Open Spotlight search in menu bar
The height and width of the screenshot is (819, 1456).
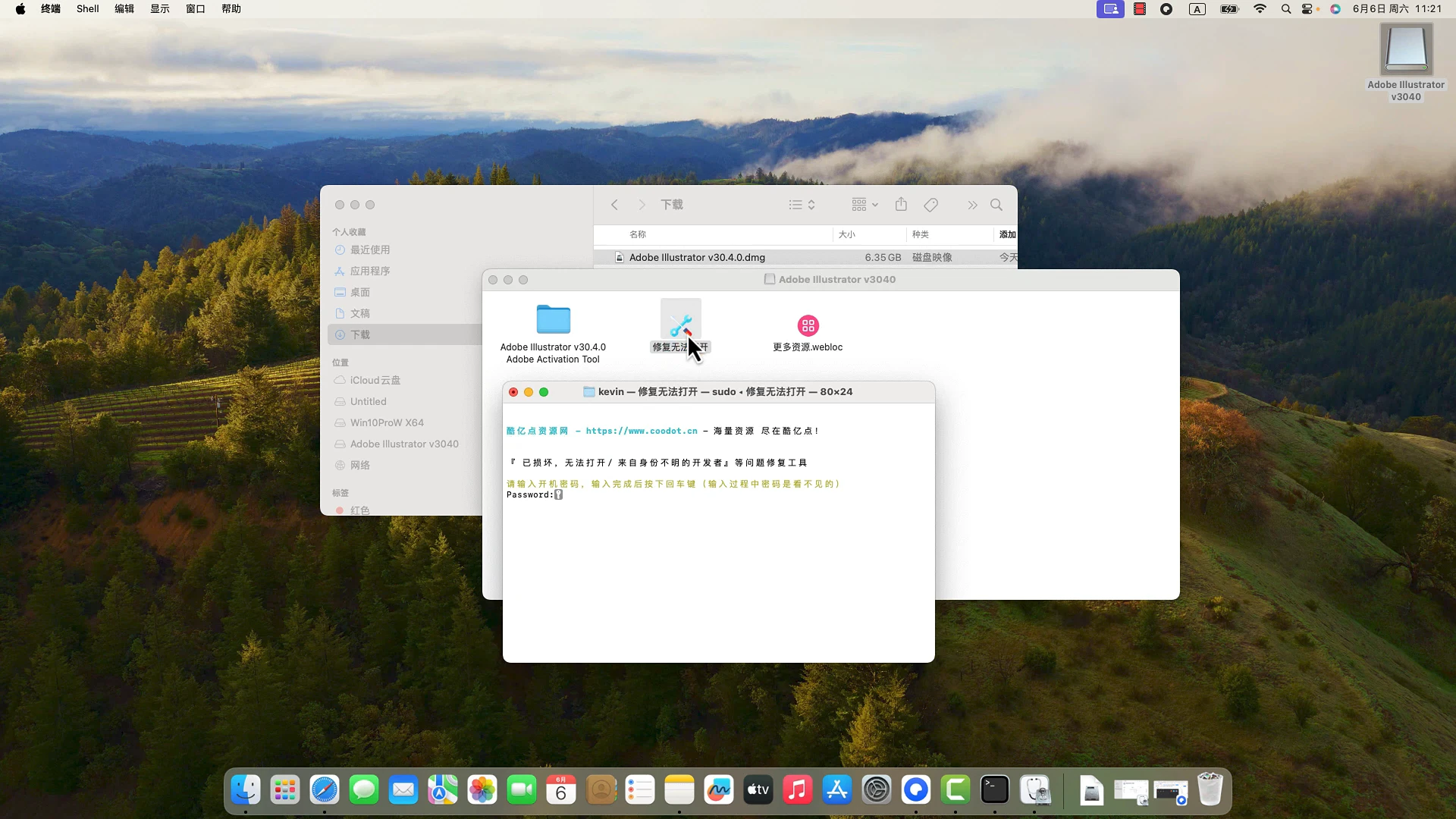click(x=1286, y=9)
